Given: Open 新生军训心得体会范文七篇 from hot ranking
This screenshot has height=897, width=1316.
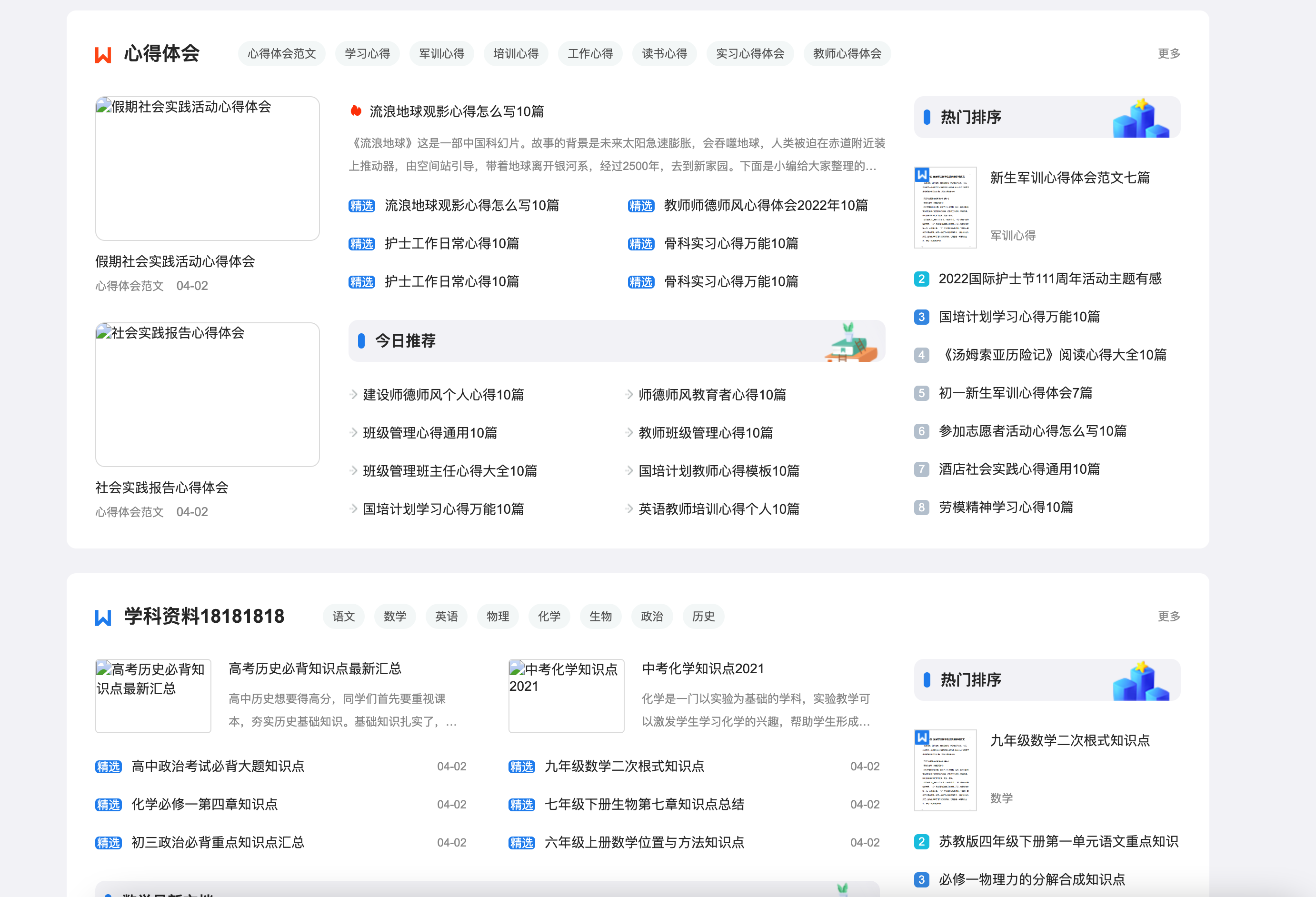Looking at the screenshot, I should tap(1070, 178).
